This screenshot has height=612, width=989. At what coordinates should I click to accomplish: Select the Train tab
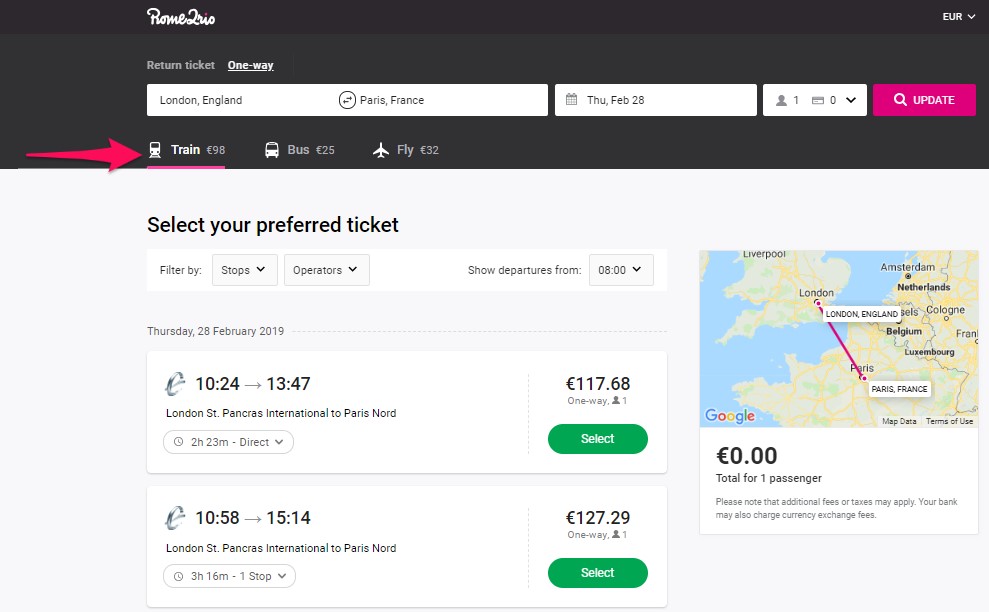[x=186, y=150]
